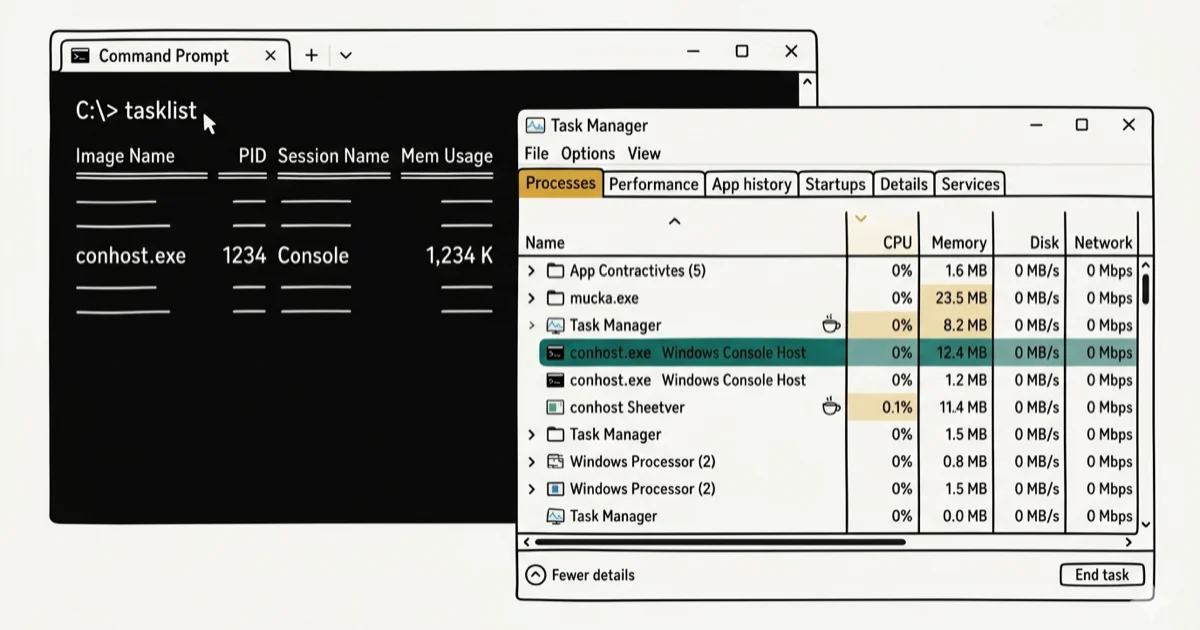
Task: Open the Options menu in Task Manager
Action: (x=588, y=153)
